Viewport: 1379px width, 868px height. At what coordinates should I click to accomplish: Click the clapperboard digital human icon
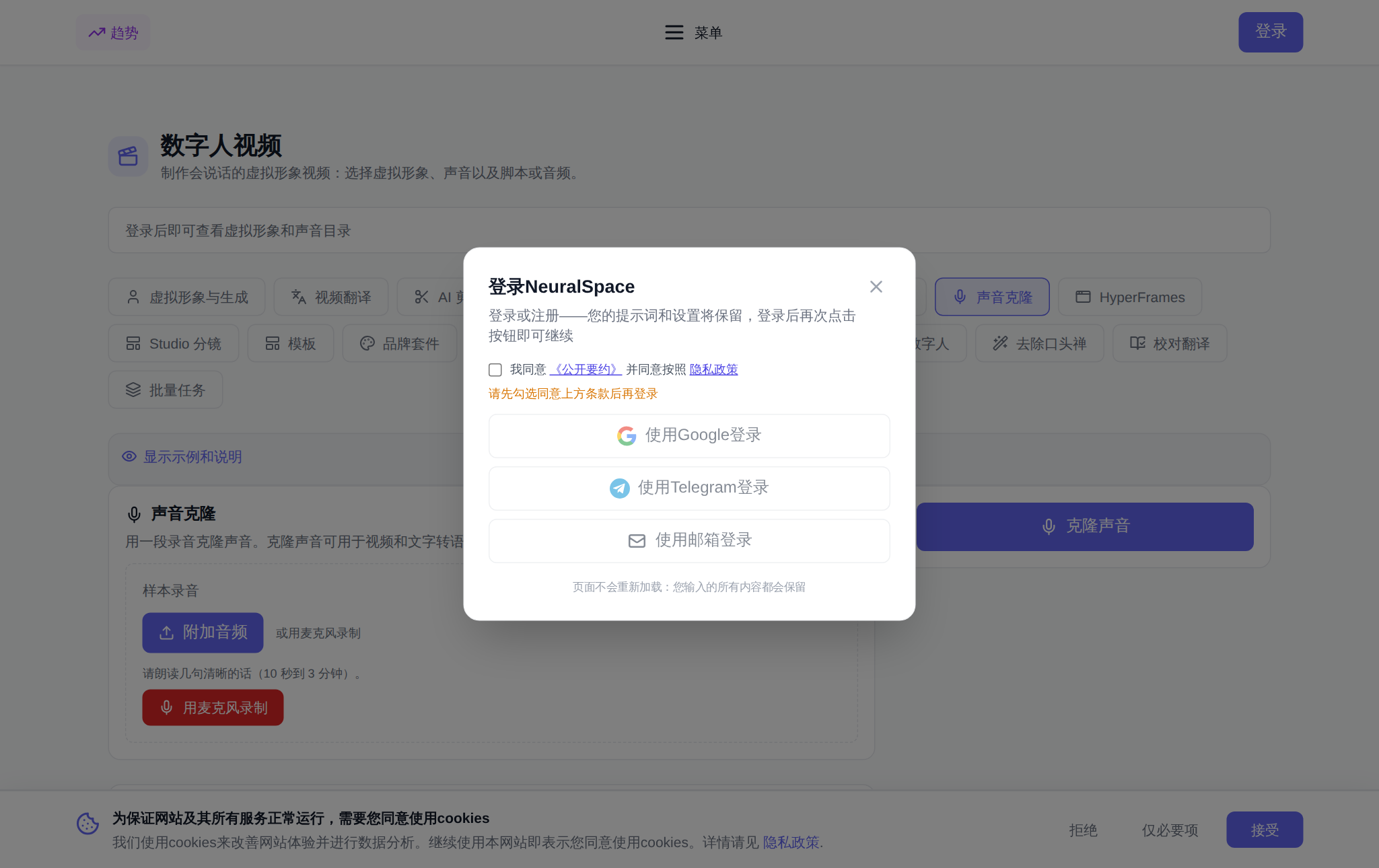[128, 157]
